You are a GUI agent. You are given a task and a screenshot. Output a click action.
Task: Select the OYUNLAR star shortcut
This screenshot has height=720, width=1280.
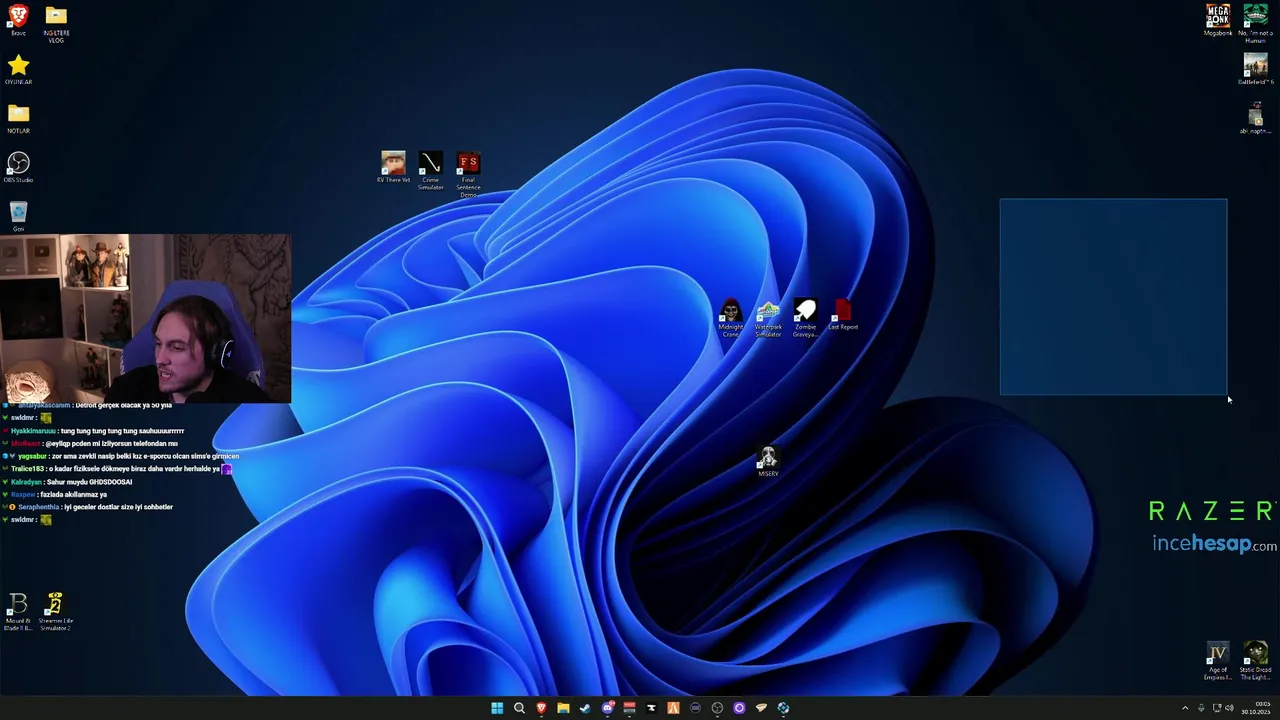tap(18, 70)
